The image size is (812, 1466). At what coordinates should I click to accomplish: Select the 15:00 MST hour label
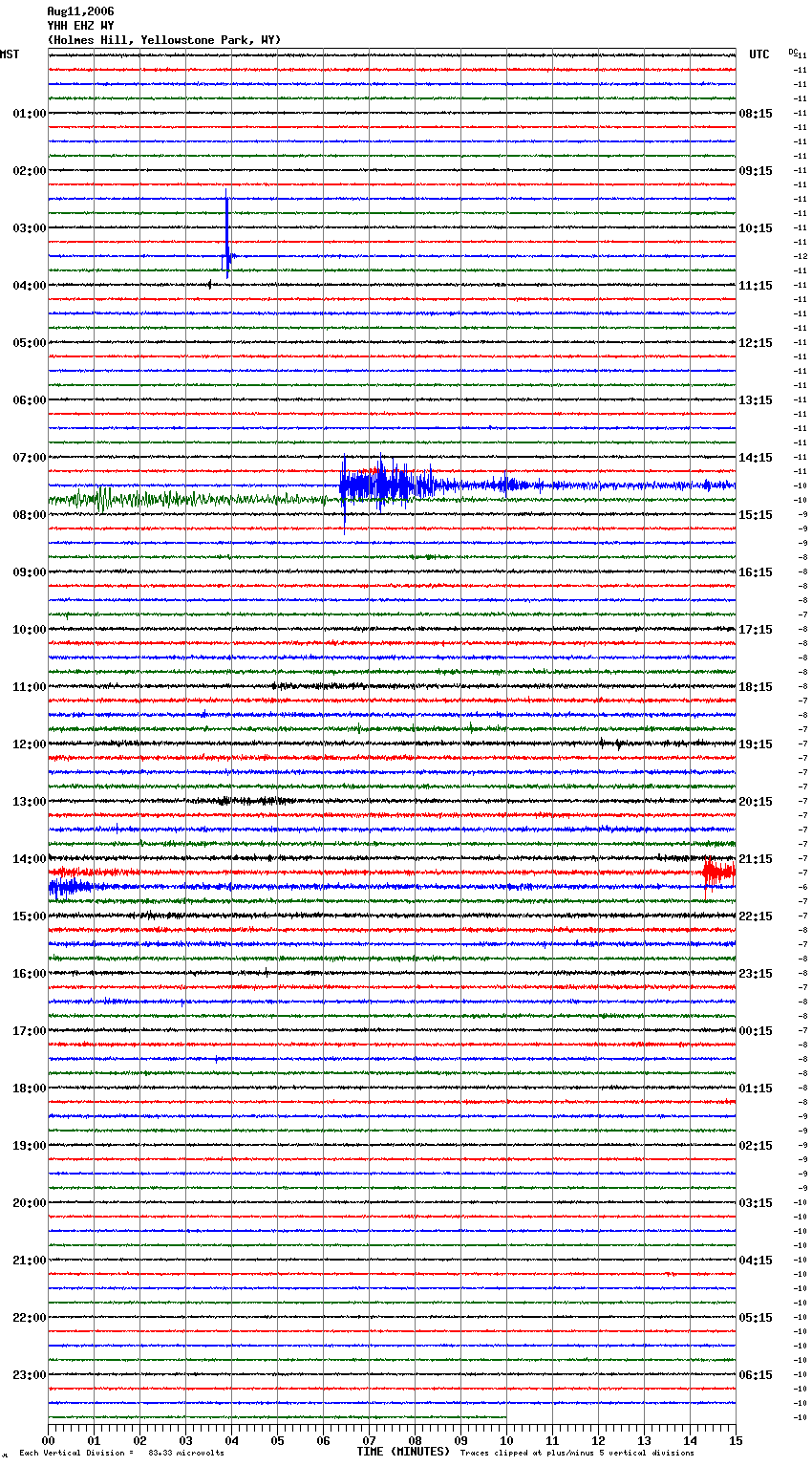(30, 916)
